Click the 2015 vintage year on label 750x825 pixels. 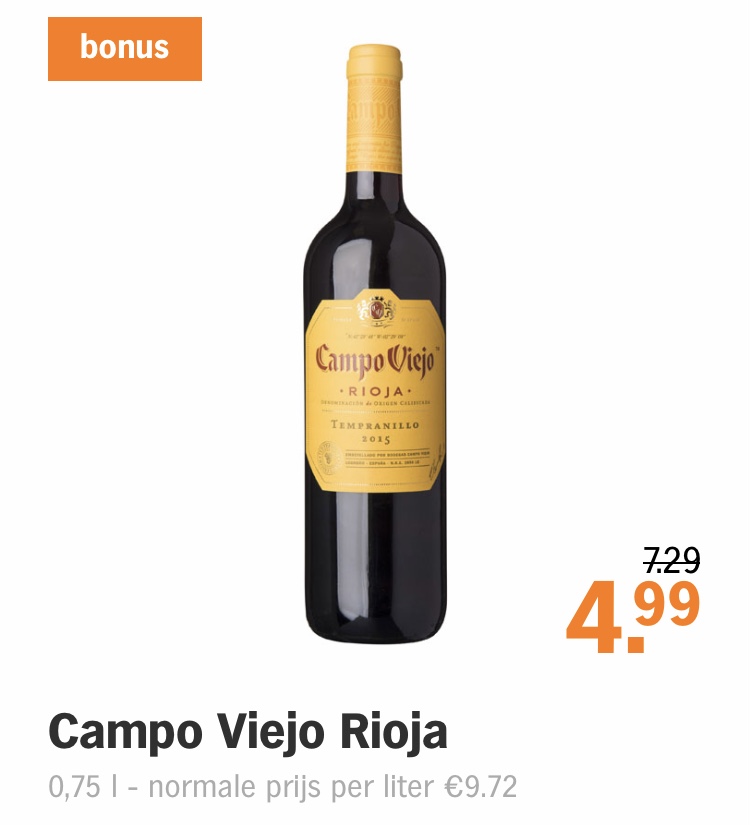375,439
